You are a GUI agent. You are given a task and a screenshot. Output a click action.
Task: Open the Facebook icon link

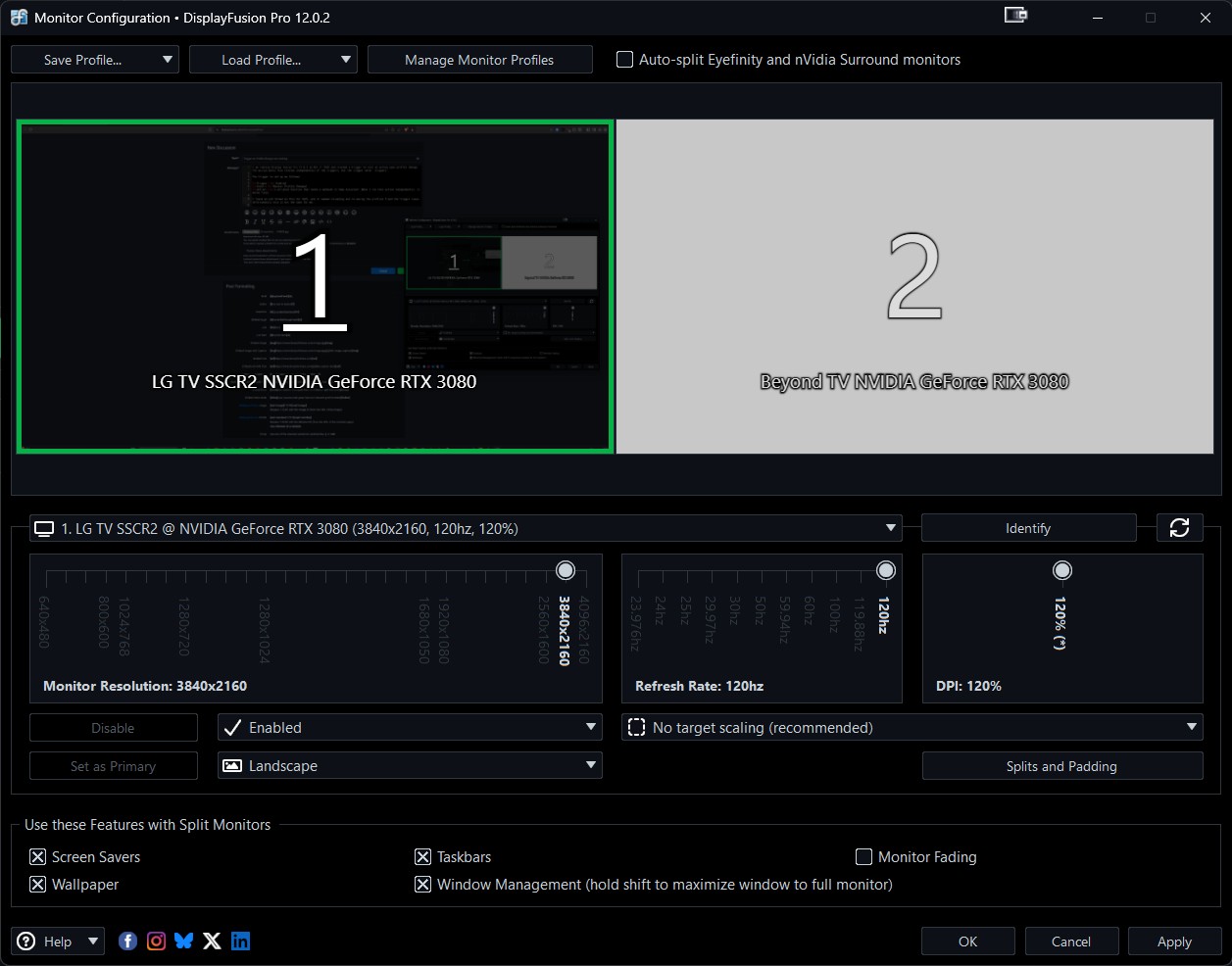tap(128, 942)
